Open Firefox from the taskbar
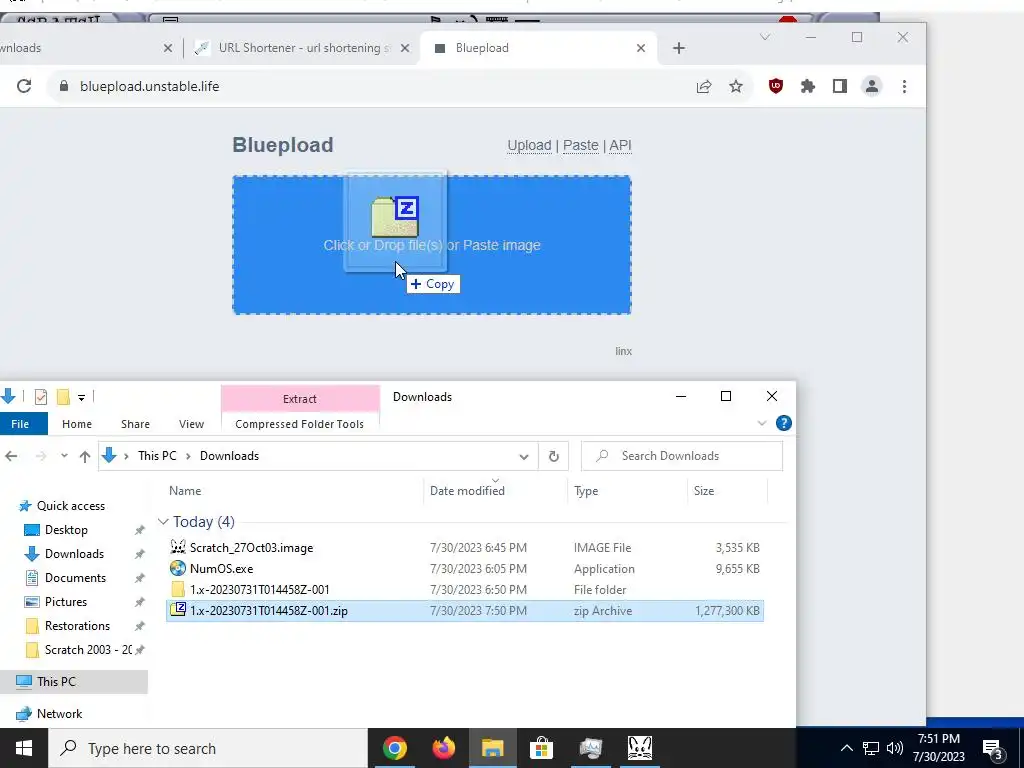This screenshot has width=1024, height=768. [443, 748]
